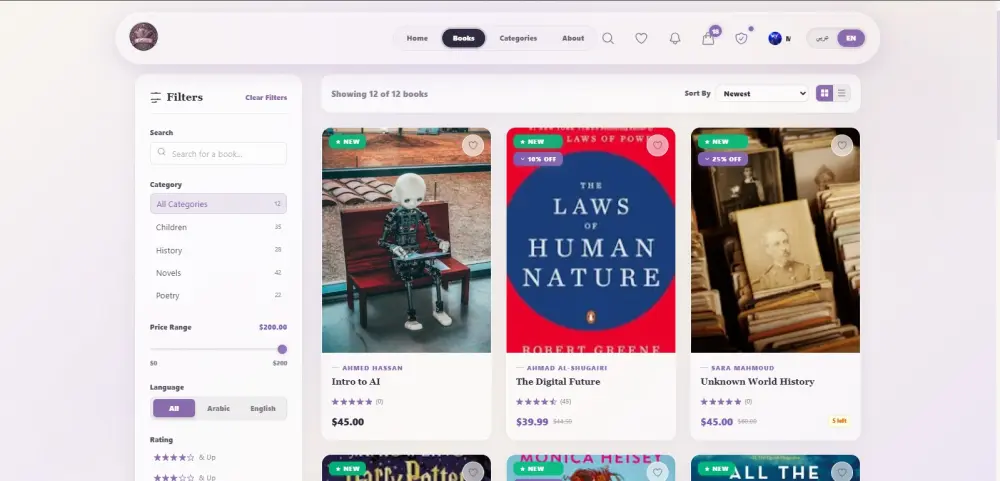Filter books by Arabic language
This screenshot has width=1000, height=481.
point(218,408)
